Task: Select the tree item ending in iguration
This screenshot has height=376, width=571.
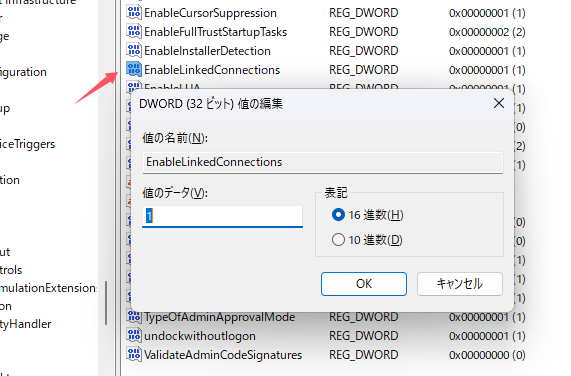Action: [23, 72]
